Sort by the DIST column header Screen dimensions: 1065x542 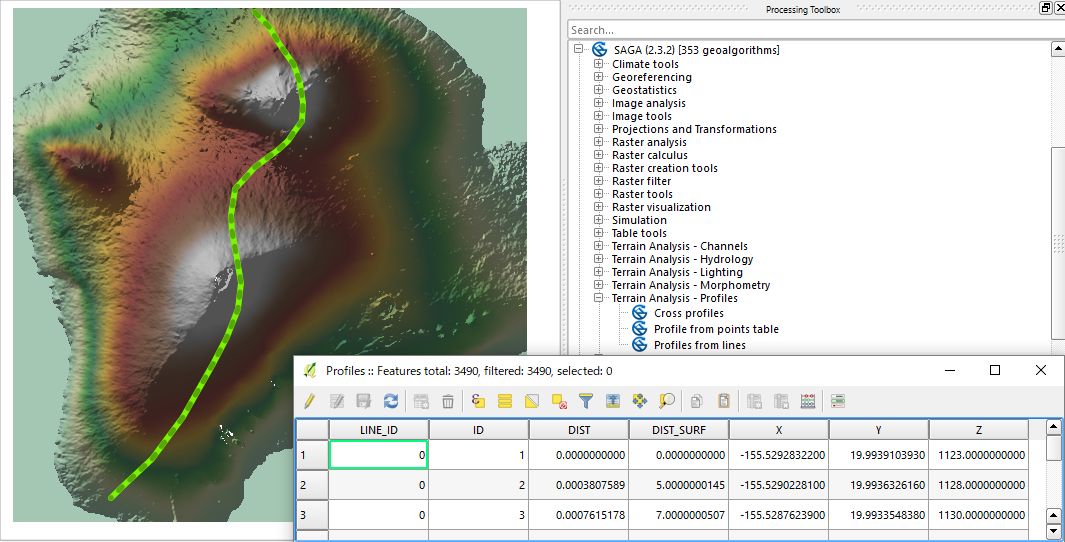(x=579, y=430)
